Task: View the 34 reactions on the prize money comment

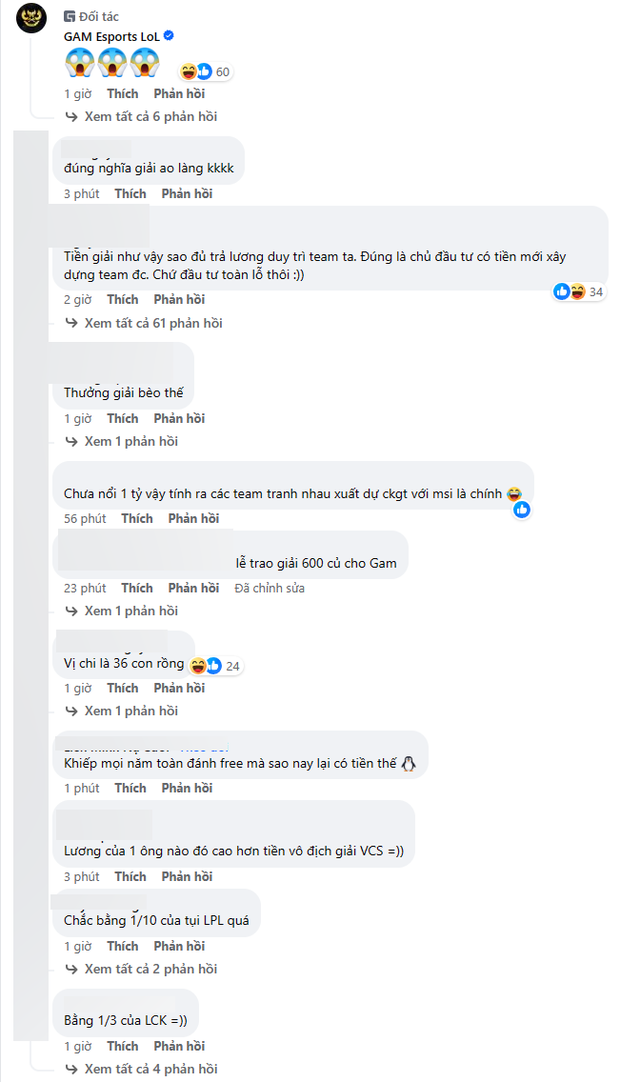Action: pos(581,292)
